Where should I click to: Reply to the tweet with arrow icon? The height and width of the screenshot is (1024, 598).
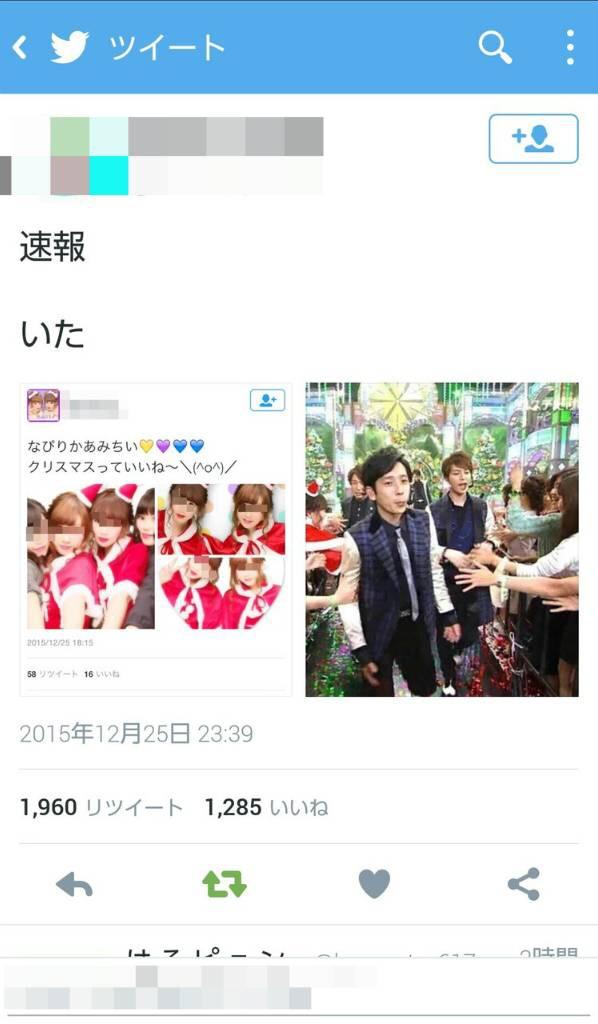[74, 885]
